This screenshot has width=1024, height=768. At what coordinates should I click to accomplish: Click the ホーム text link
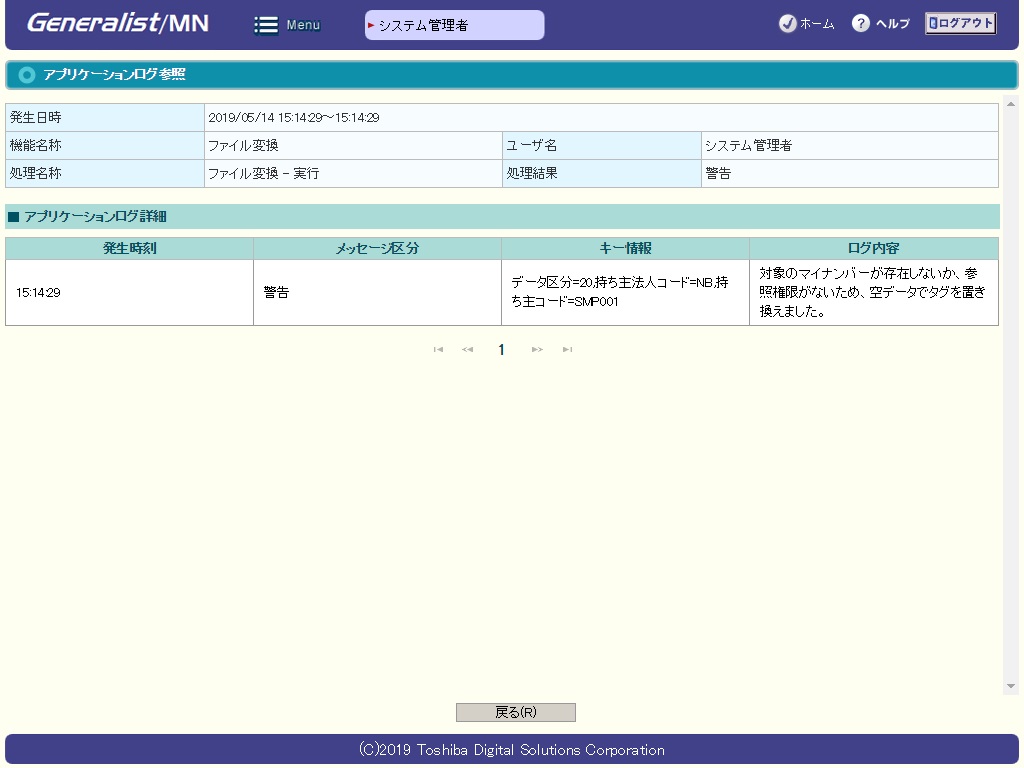tap(817, 24)
